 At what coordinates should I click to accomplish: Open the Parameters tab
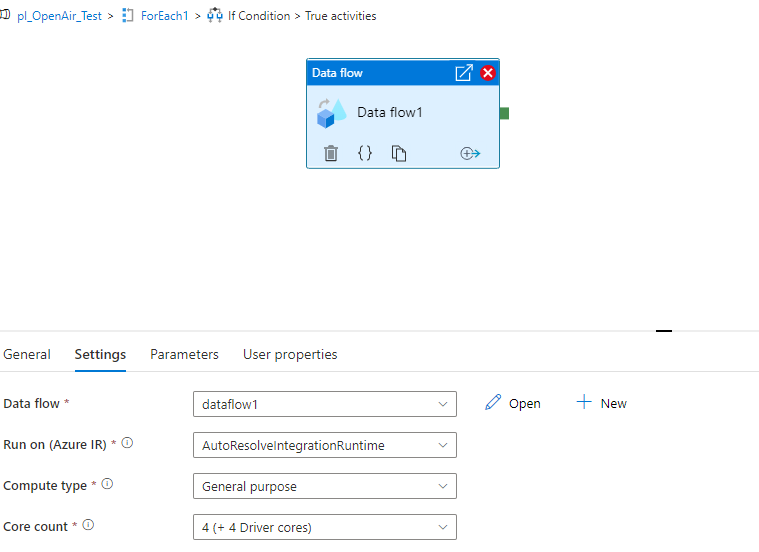[x=184, y=354]
